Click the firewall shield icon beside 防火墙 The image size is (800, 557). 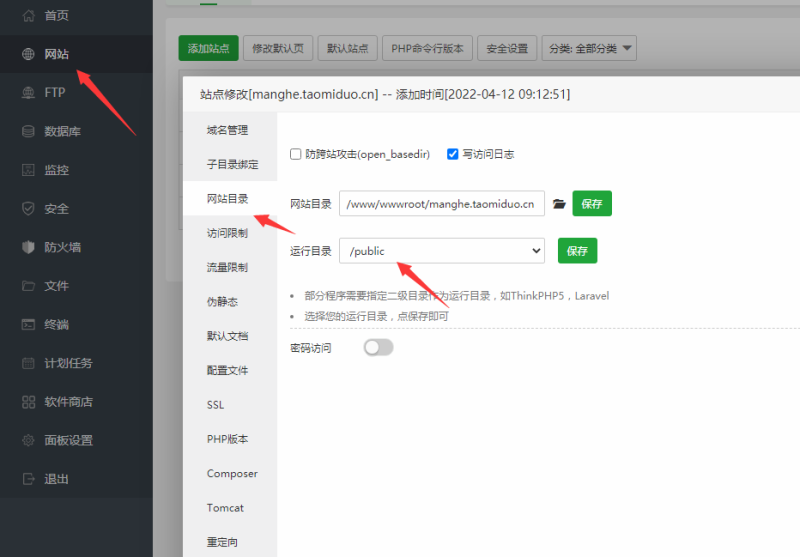tap(29, 247)
